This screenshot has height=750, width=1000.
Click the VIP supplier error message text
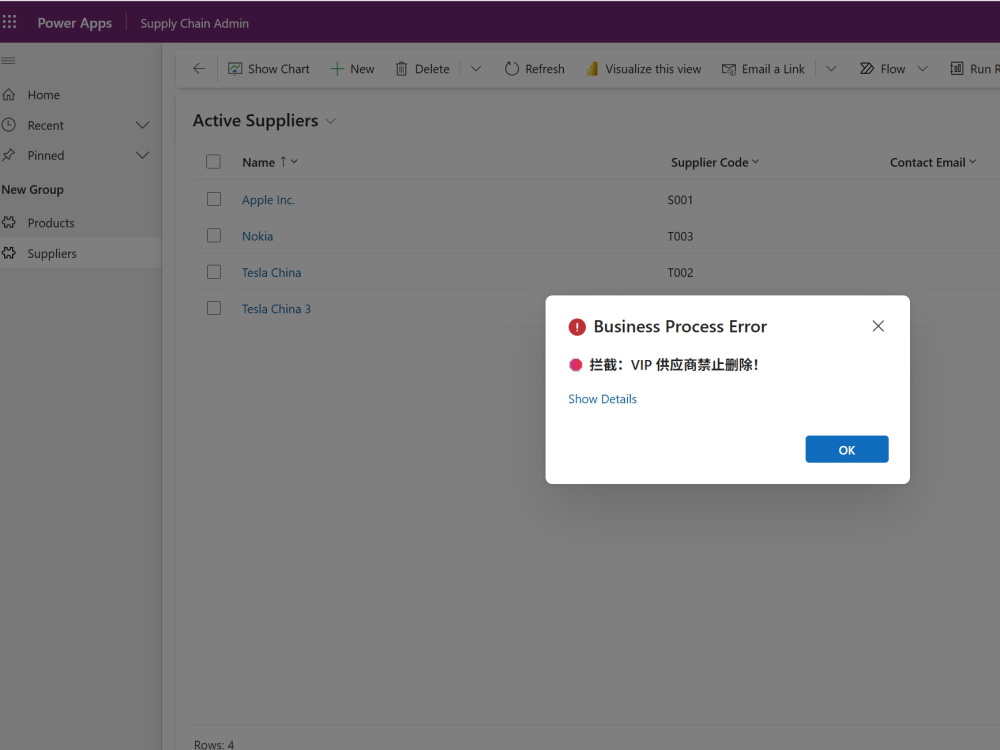673,365
